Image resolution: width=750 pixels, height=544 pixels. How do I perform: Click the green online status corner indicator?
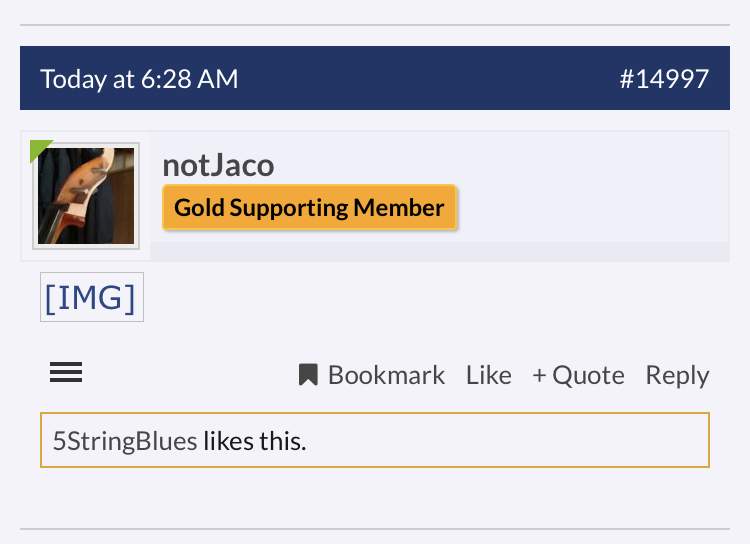40,150
